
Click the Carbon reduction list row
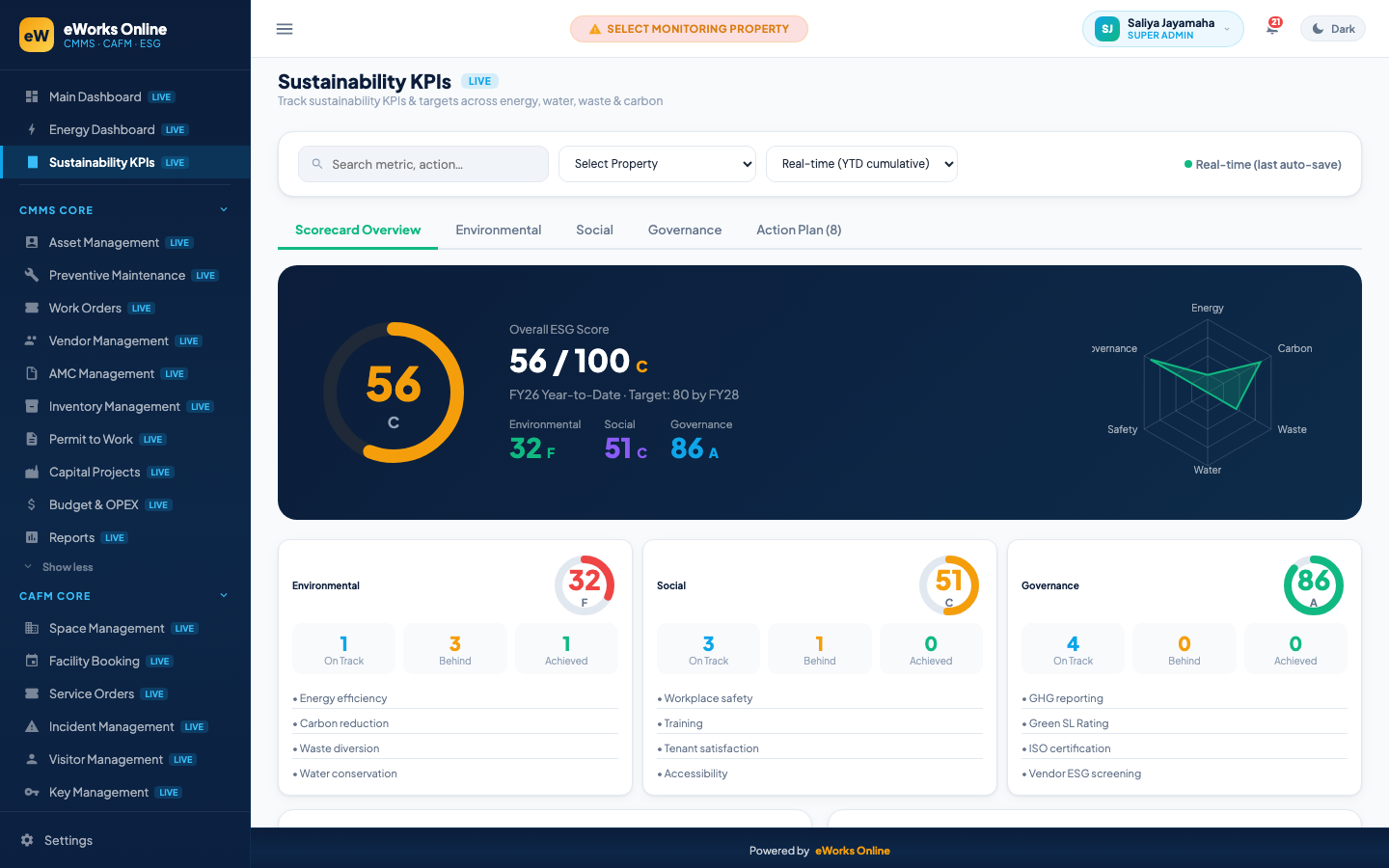coord(455,723)
